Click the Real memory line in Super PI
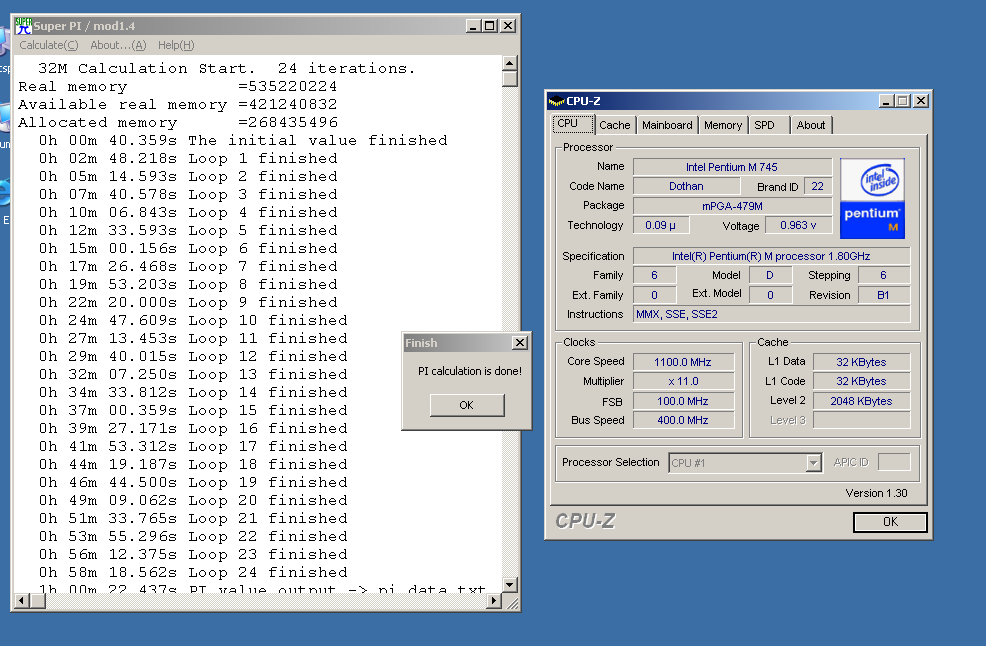 tap(177, 86)
